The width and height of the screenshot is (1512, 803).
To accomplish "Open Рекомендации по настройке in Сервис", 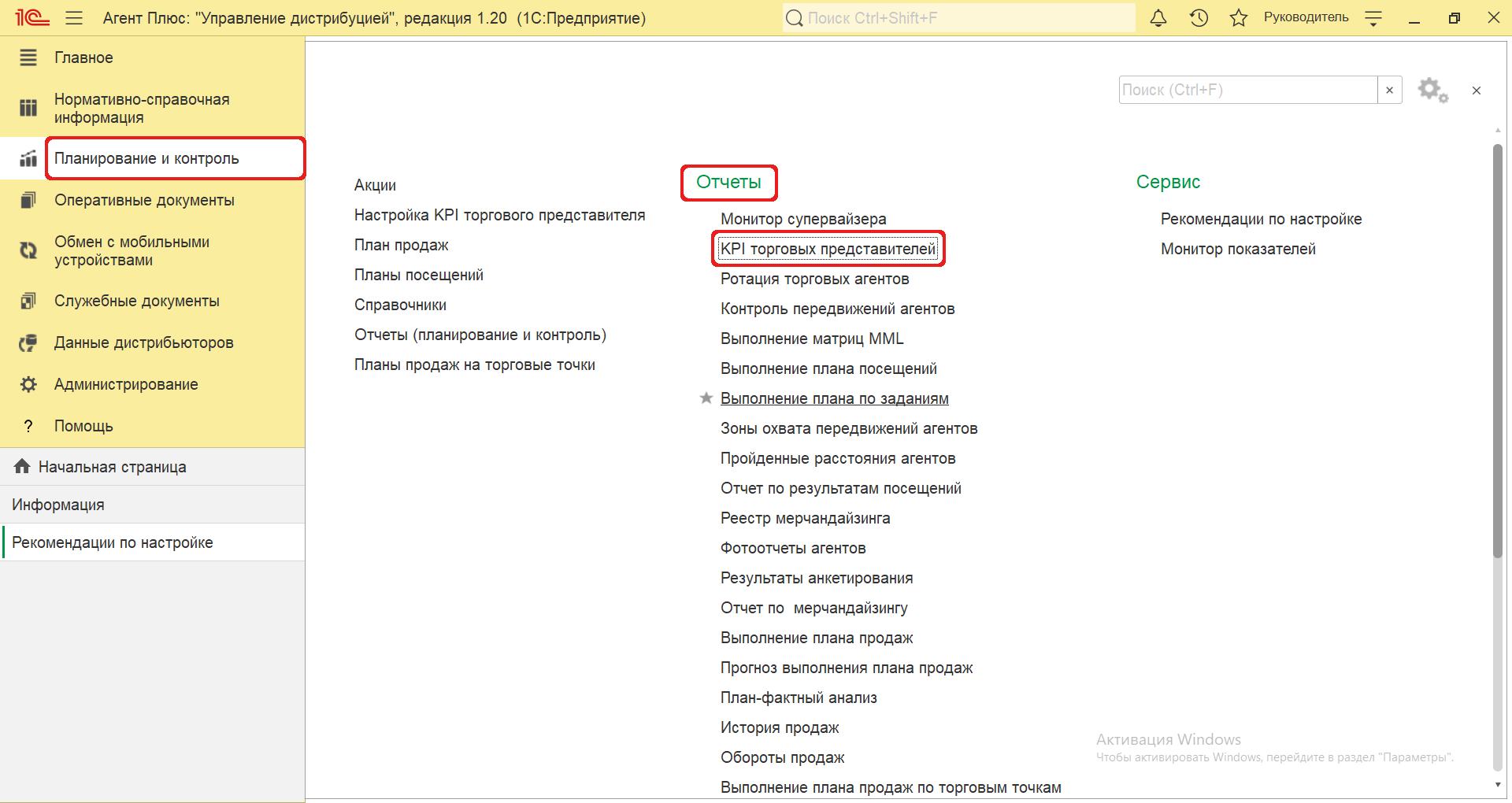I will (x=1261, y=219).
